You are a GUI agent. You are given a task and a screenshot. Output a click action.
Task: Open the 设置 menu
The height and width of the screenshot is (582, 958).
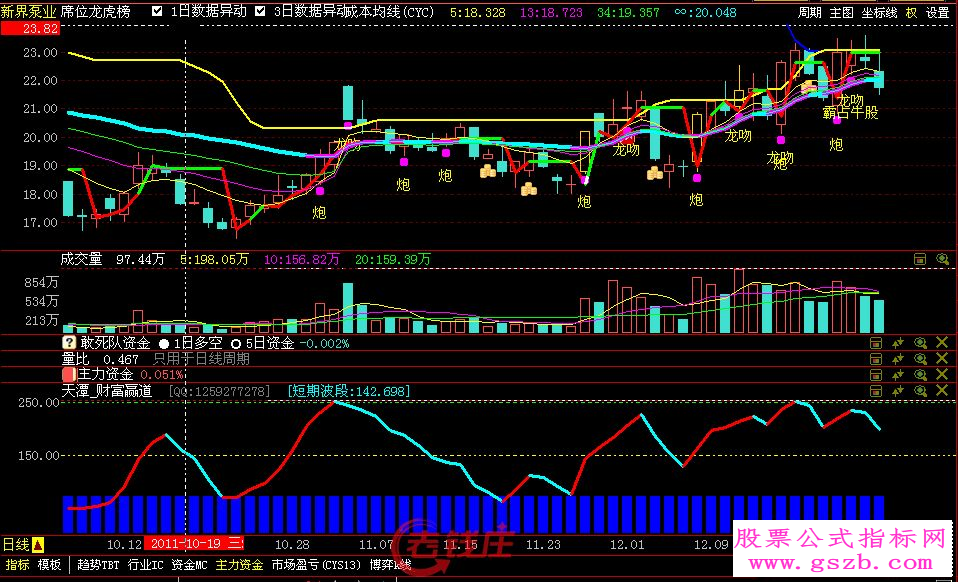click(x=937, y=12)
